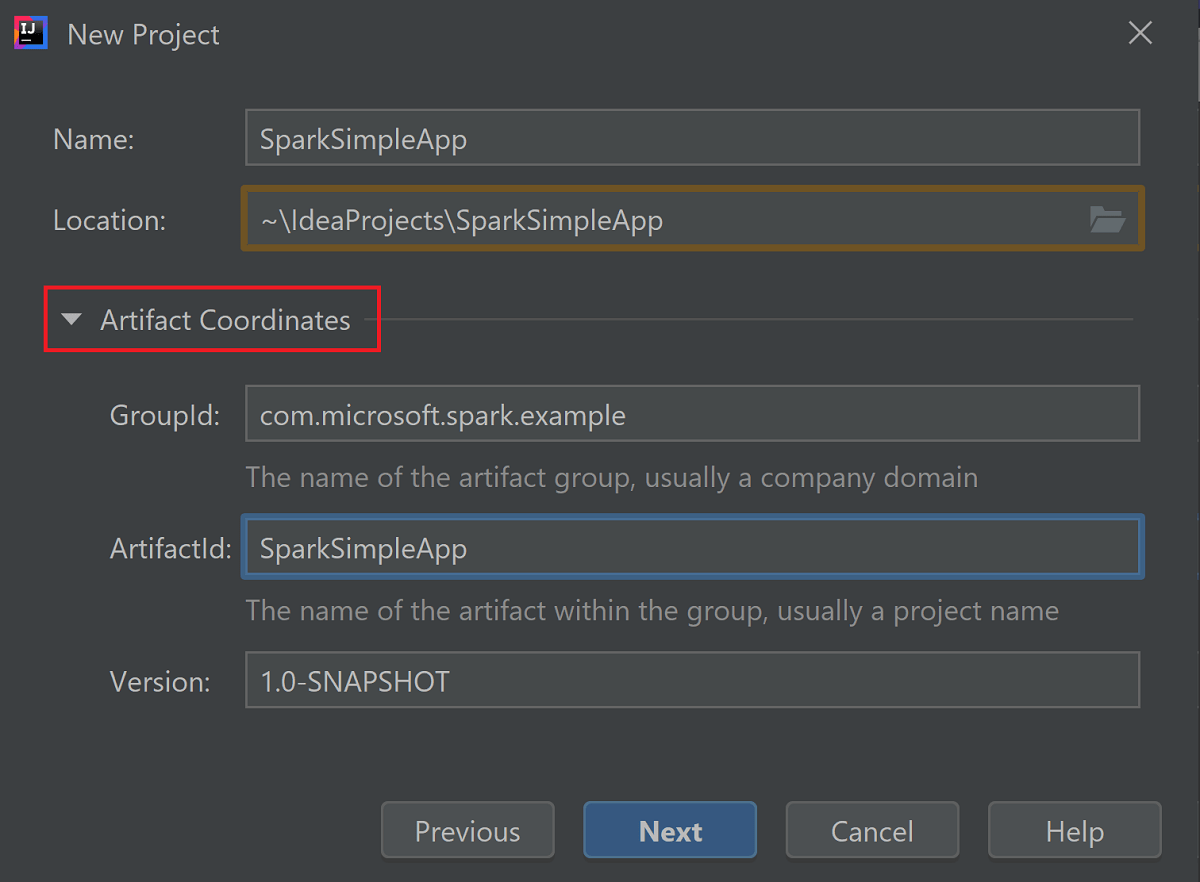Screen dimensions: 1200x882
Task: Click the folder icon beside the Location field
Action: click(1110, 219)
